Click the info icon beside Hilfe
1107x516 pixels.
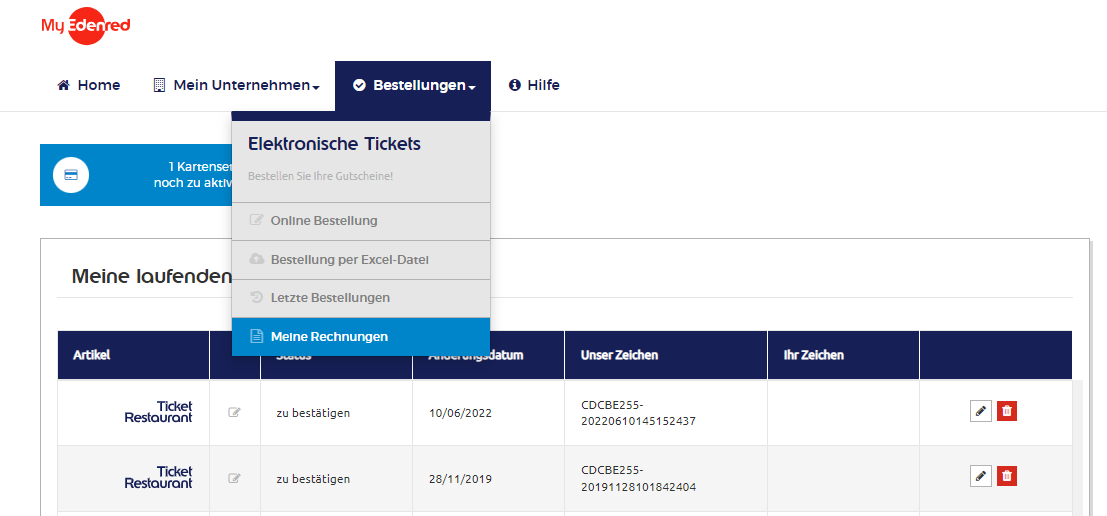point(515,85)
